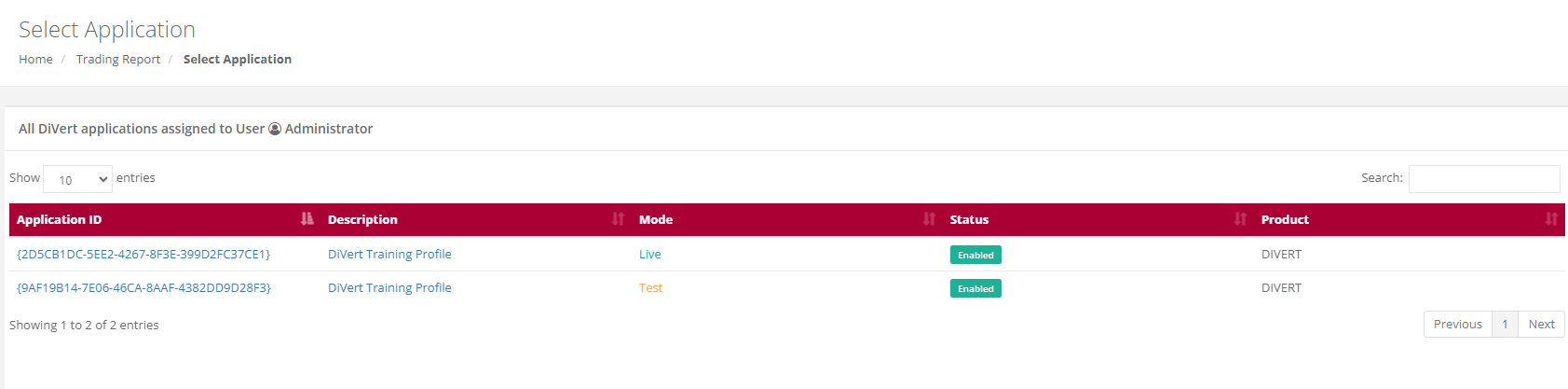Open DiVert Training Profile in Test row

389,287
